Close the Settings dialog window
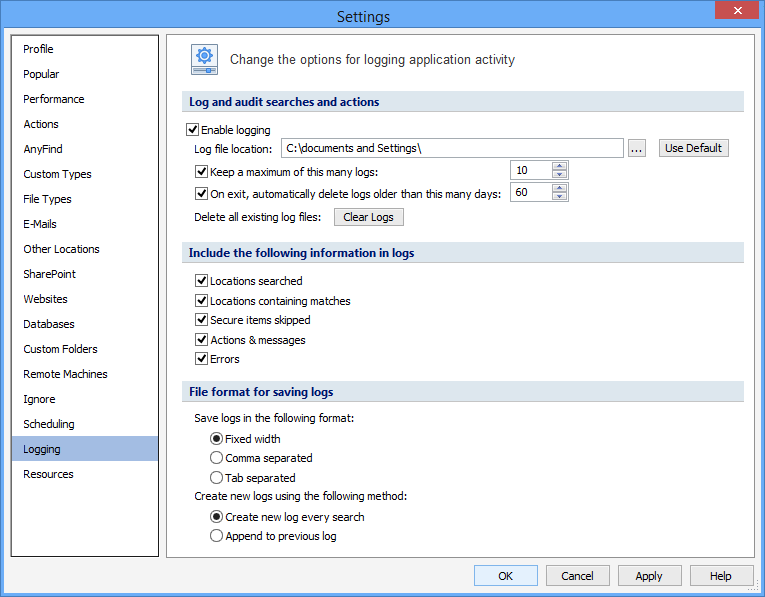765x597 pixels. click(x=736, y=11)
